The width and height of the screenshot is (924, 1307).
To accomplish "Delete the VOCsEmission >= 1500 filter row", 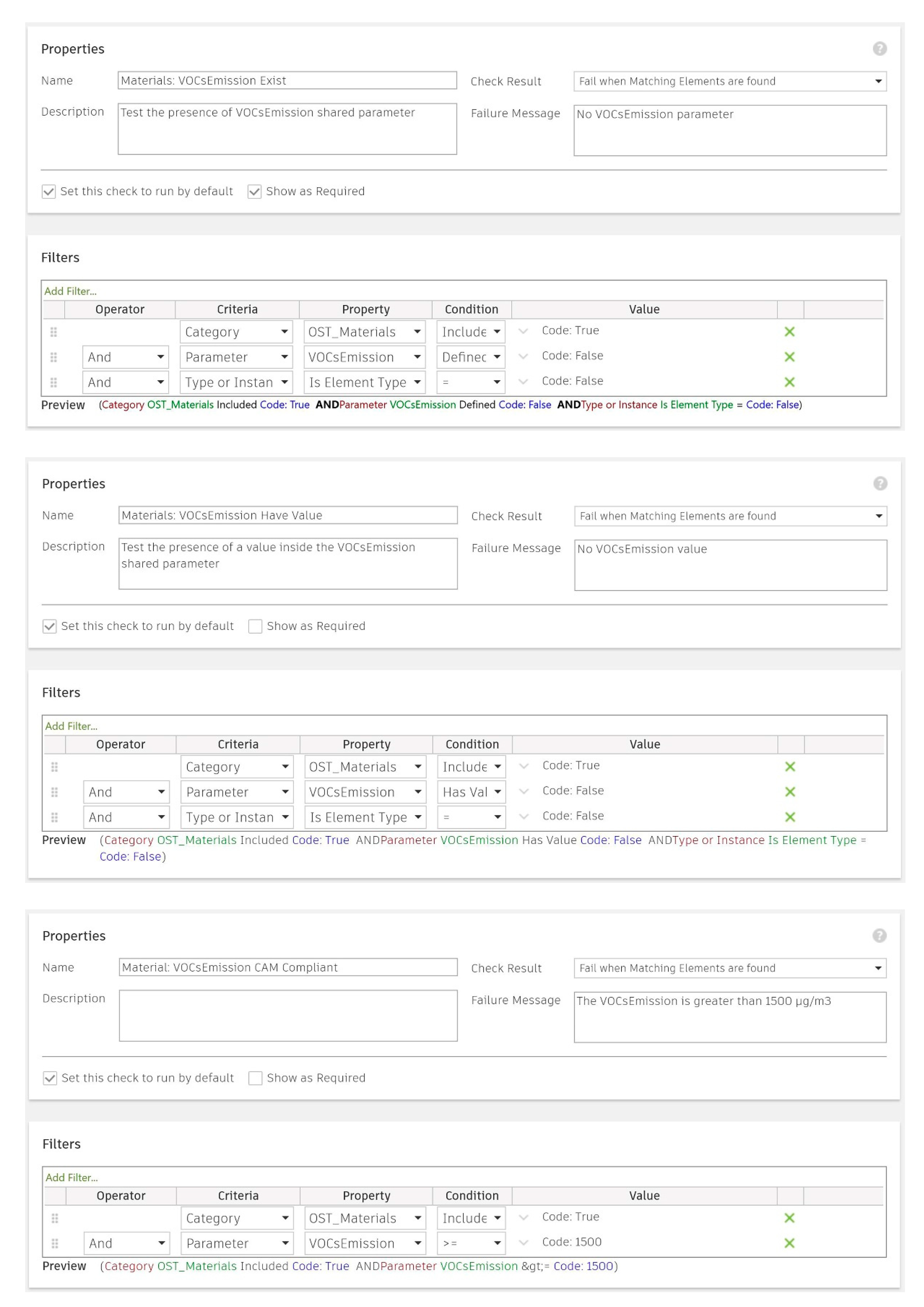I will [789, 1243].
